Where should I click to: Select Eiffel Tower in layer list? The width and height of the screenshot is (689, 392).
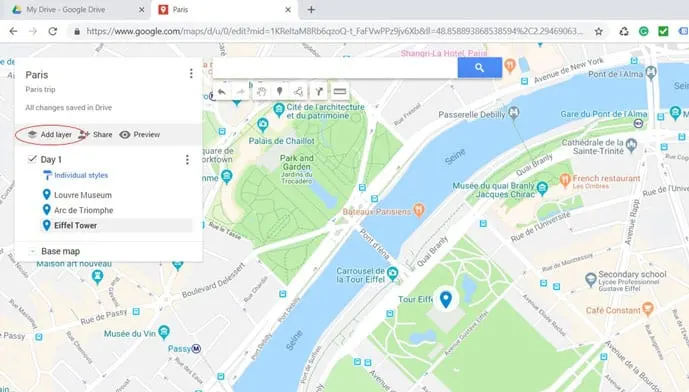click(x=75, y=225)
